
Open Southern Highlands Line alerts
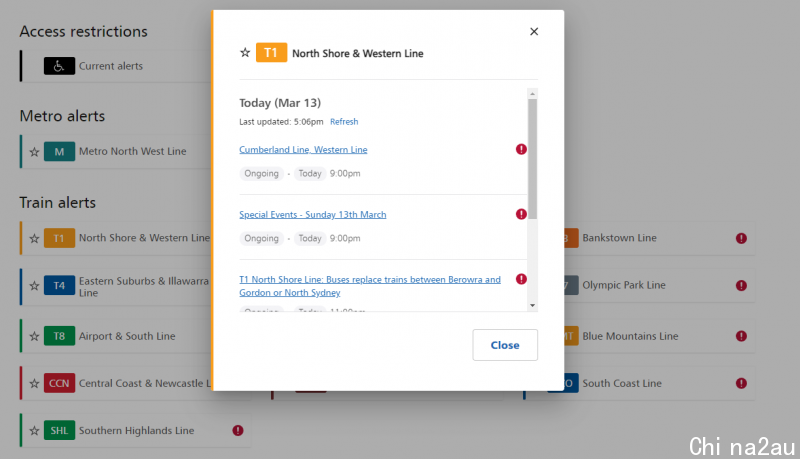tap(136, 430)
